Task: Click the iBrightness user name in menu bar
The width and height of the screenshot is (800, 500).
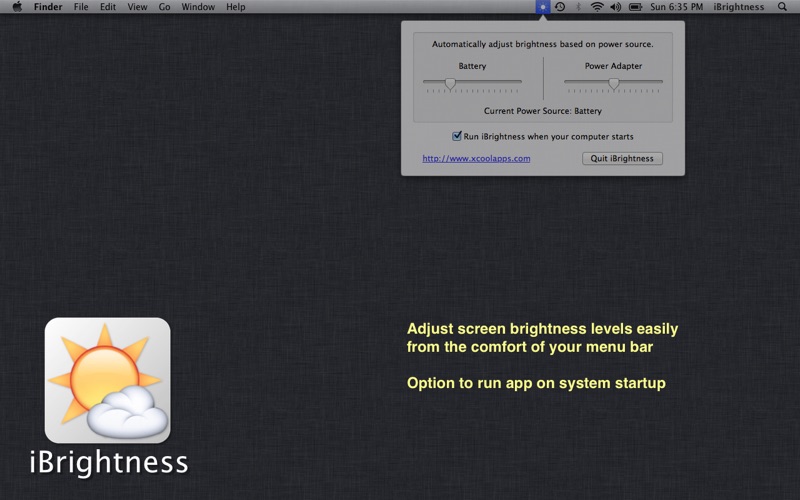Action: [739, 7]
